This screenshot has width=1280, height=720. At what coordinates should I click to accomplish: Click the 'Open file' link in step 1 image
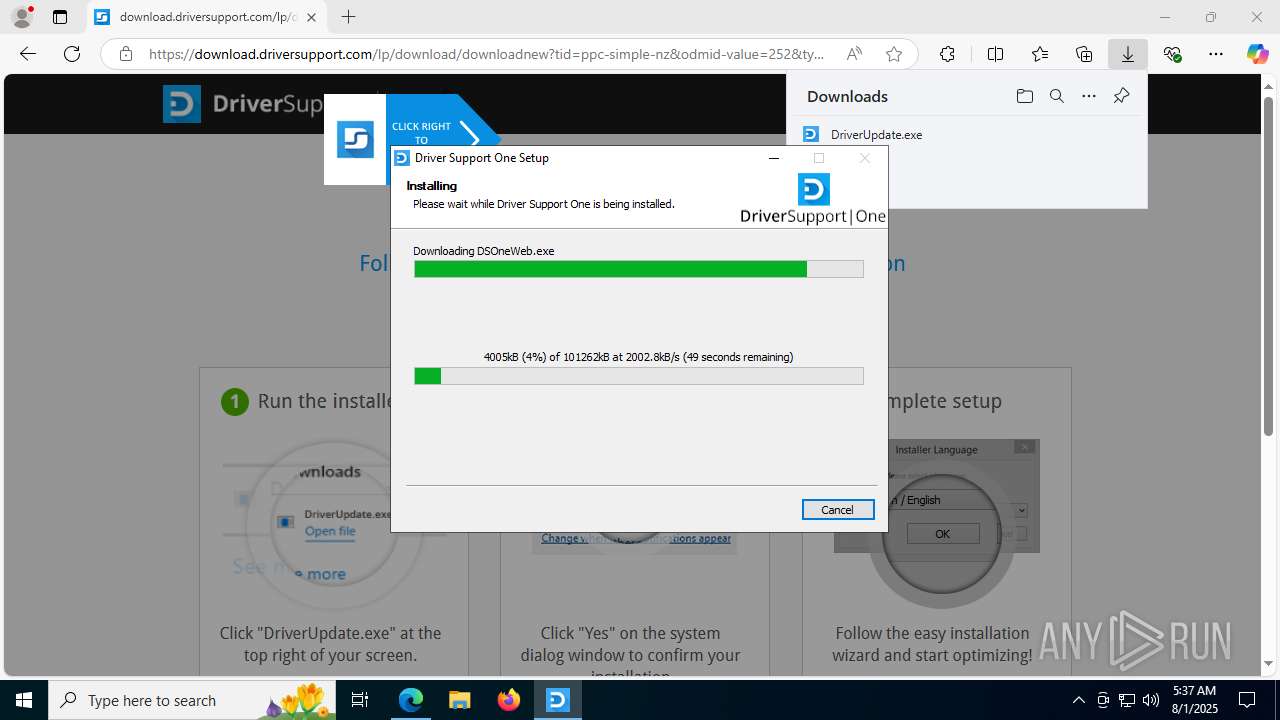[x=330, y=531]
